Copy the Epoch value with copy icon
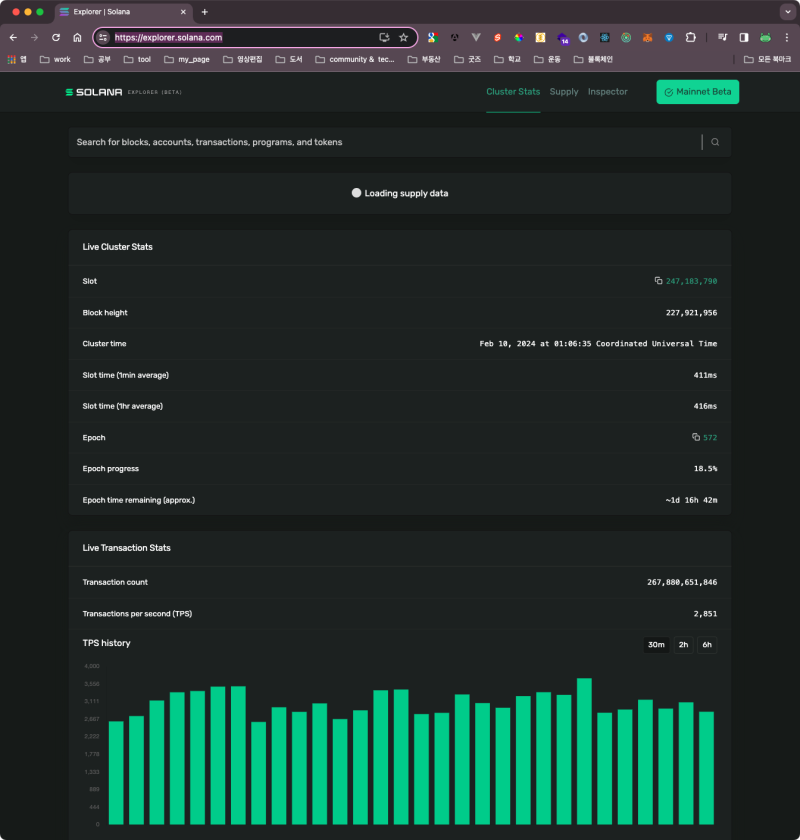The height and width of the screenshot is (840, 800). (696, 437)
